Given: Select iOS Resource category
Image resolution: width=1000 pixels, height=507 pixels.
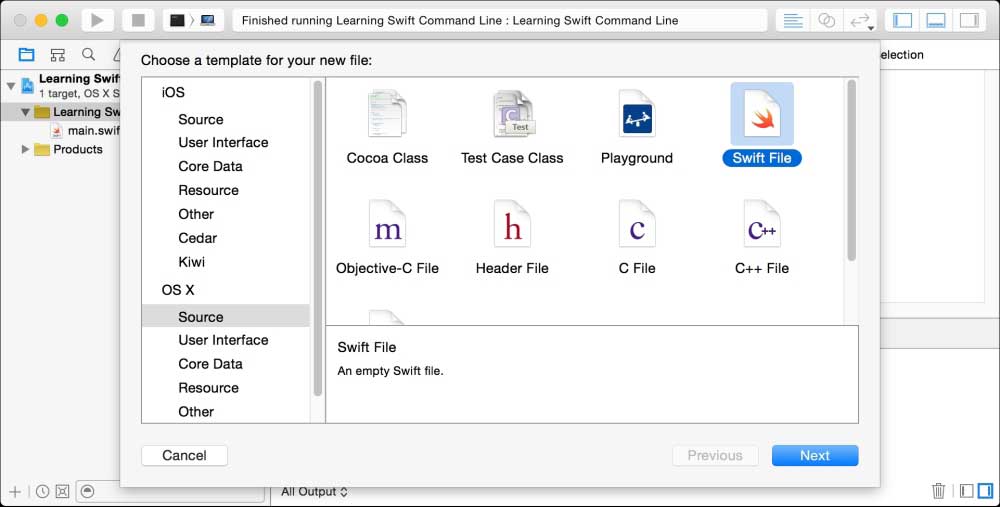Looking at the screenshot, I should coord(209,190).
